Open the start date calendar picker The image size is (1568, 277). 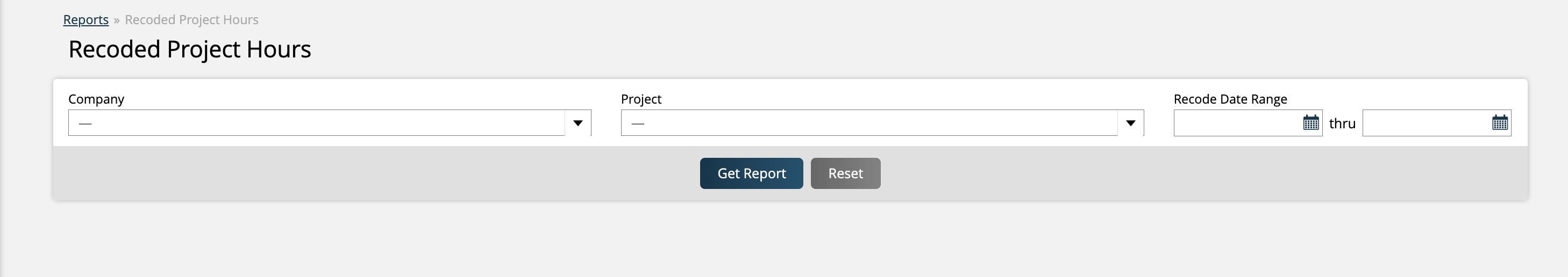1310,123
